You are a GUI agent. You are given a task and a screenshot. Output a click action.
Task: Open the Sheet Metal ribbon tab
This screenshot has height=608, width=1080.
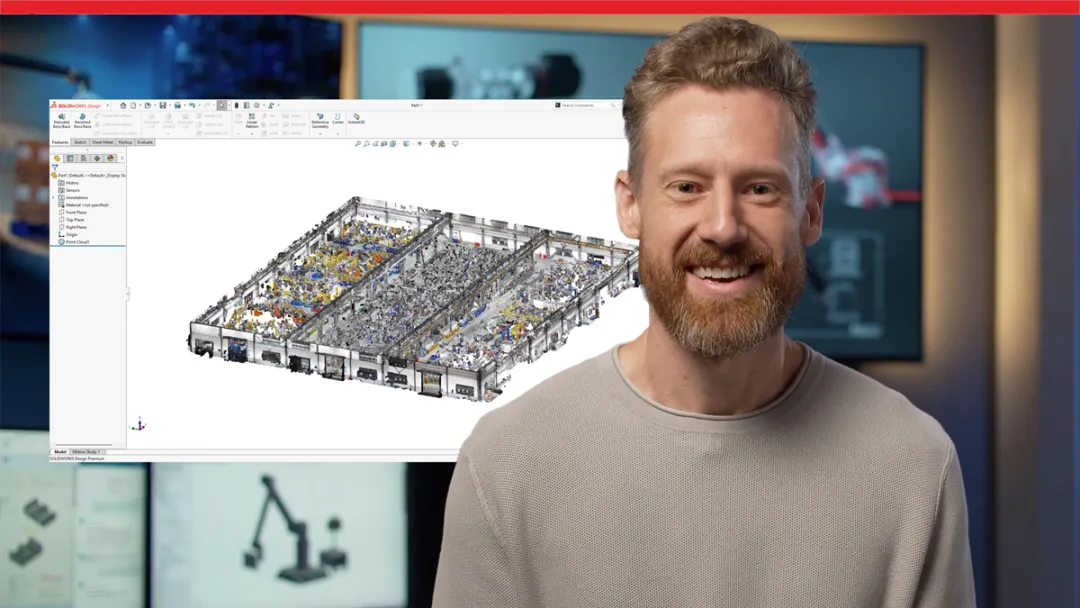pyautogui.click(x=103, y=143)
